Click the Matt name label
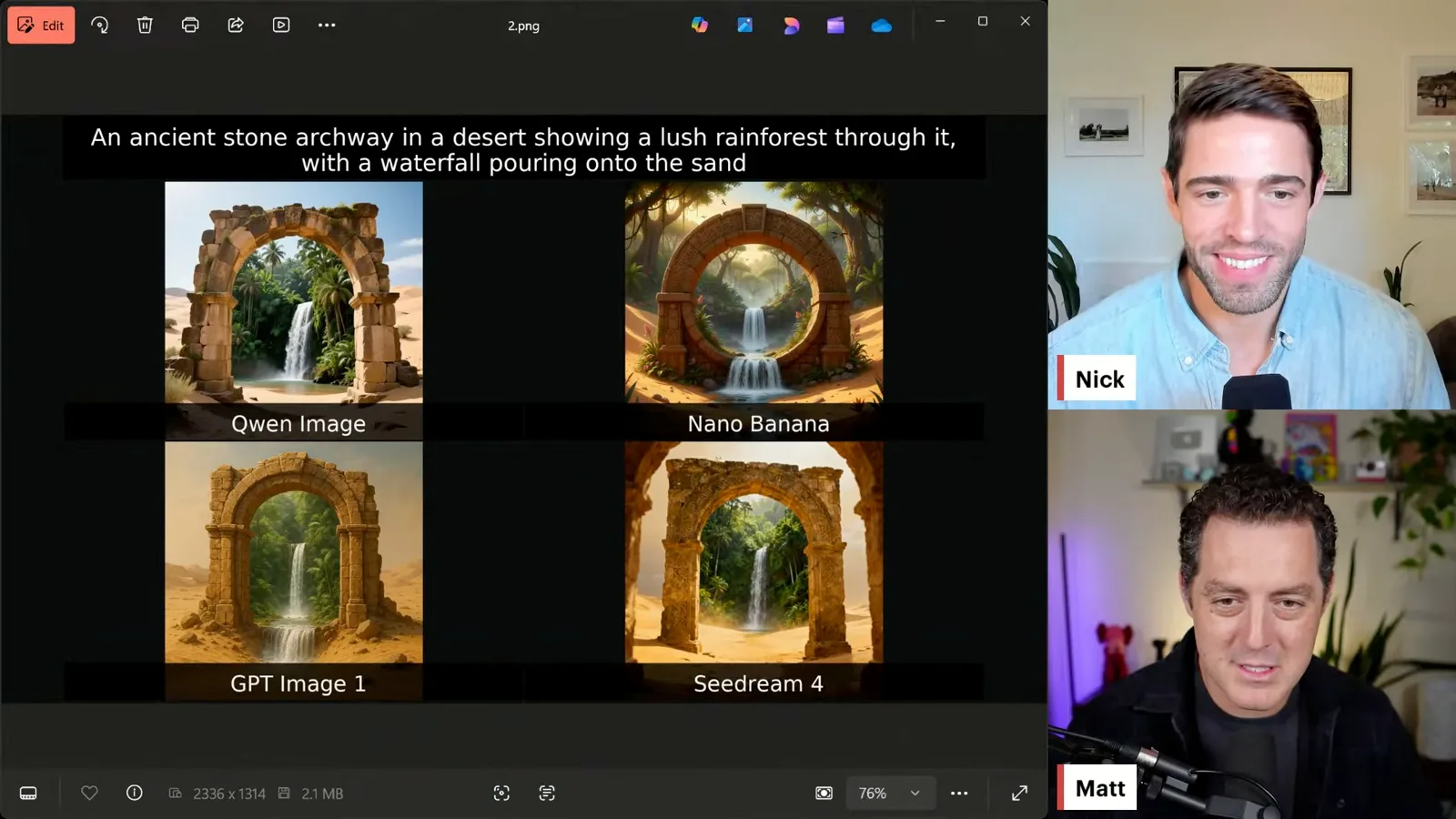Viewport: 1456px width, 819px height. tap(1098, 788)
